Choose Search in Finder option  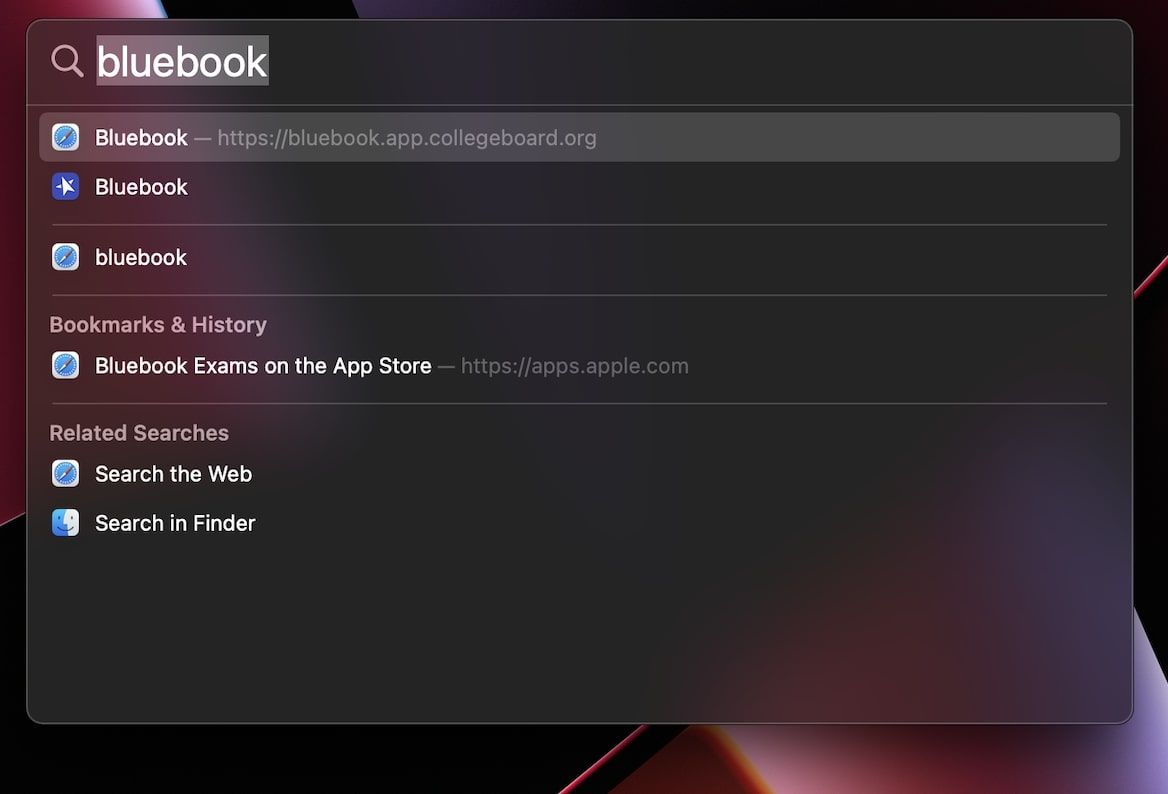174,522
